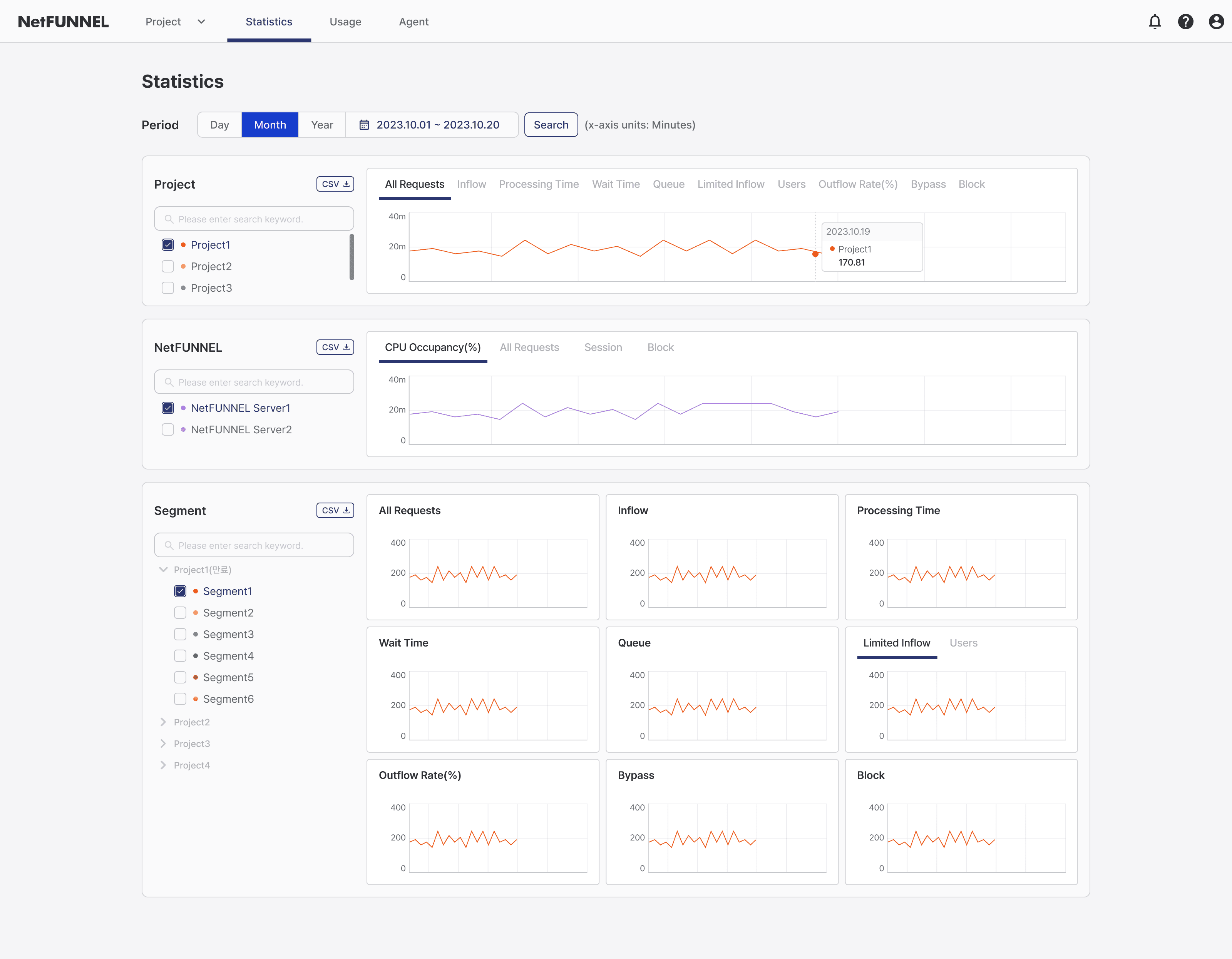
Task: Click the CSV download icon for NetFUNNEL
Action: coord(335,348)
